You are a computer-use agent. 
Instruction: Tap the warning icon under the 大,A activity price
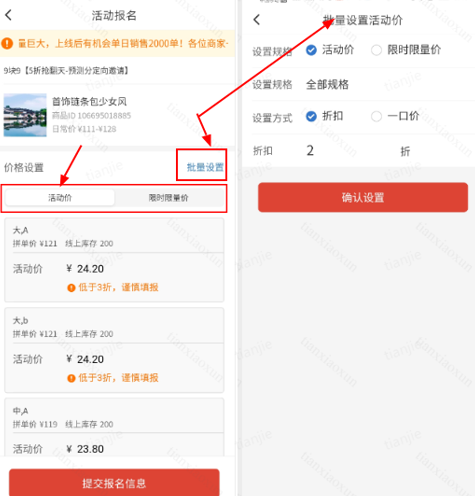point(71,288)
